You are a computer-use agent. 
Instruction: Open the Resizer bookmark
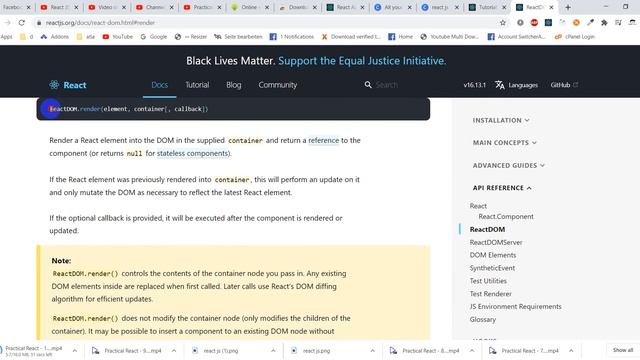(x=191, y=37)
